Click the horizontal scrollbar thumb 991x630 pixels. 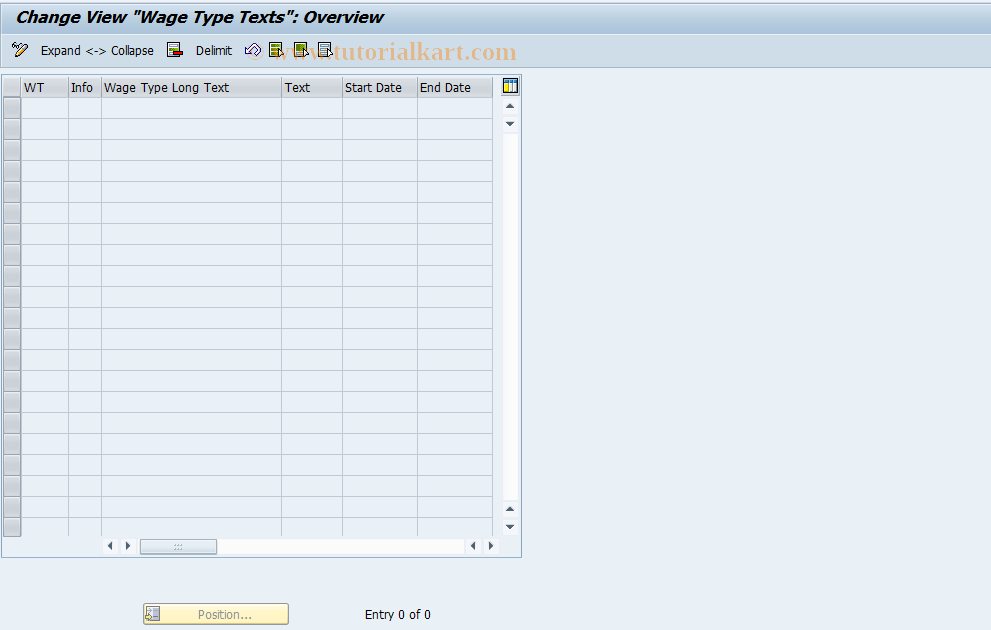tap(178, 547)
